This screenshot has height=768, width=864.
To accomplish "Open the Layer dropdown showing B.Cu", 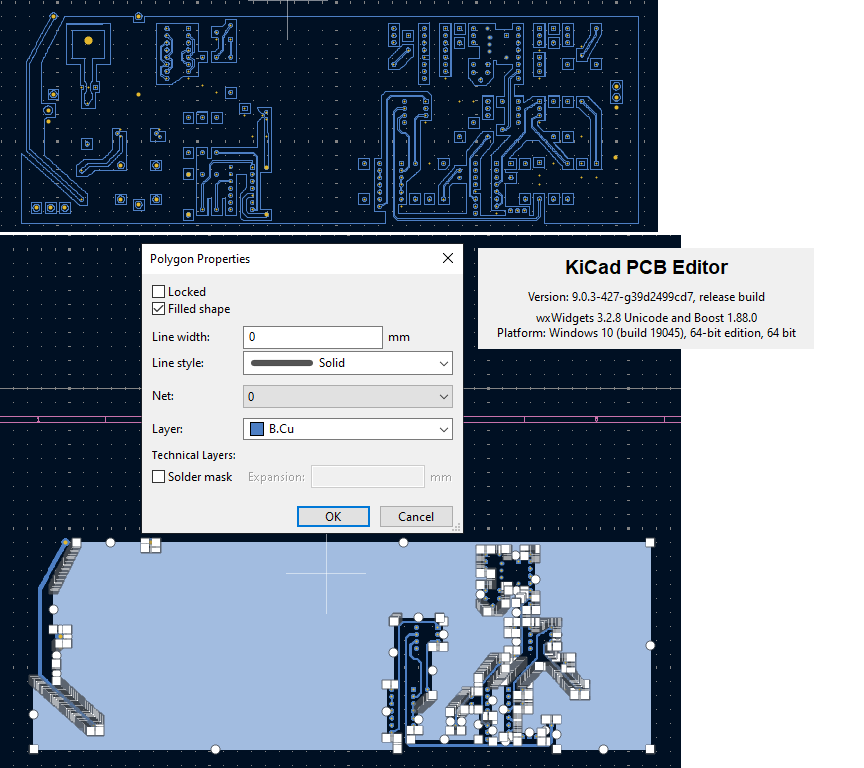I will (348, 429).
